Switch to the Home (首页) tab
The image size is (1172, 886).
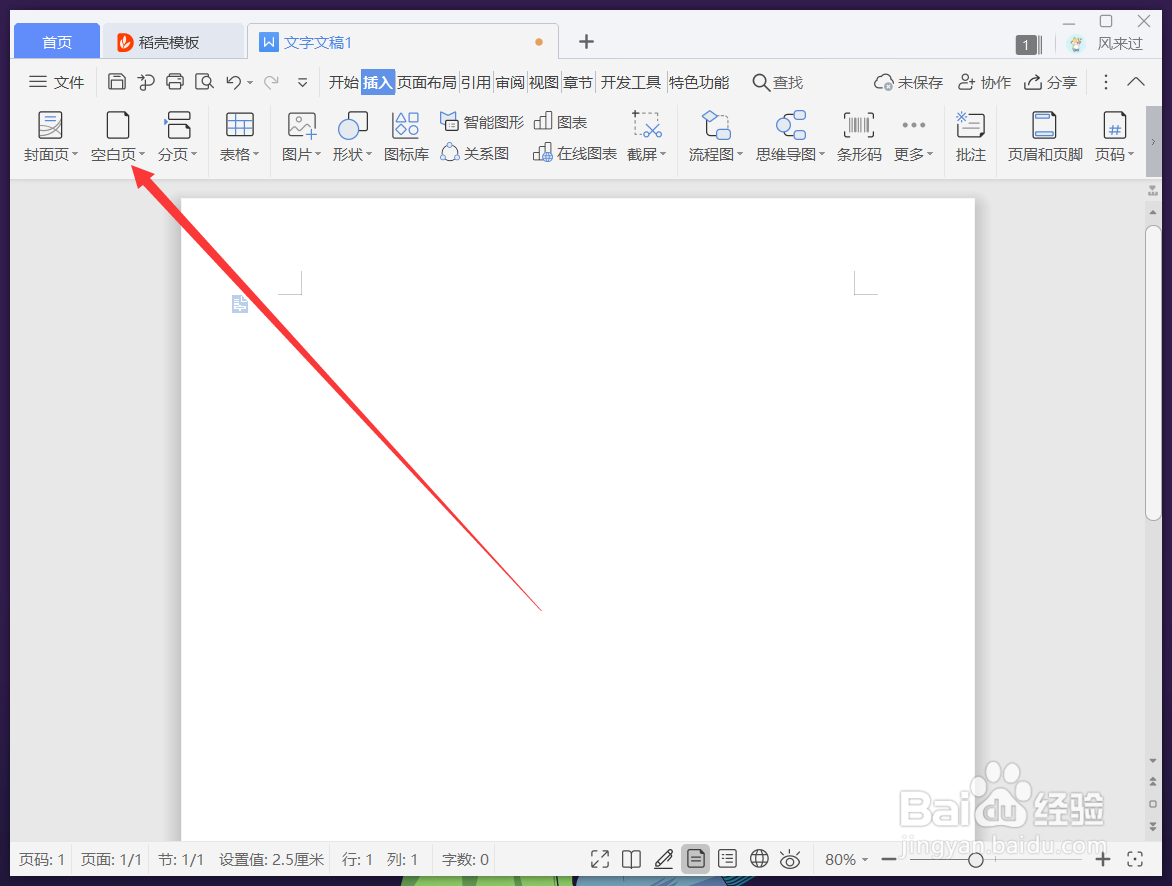pyautogui.click(x=57, y=42)
